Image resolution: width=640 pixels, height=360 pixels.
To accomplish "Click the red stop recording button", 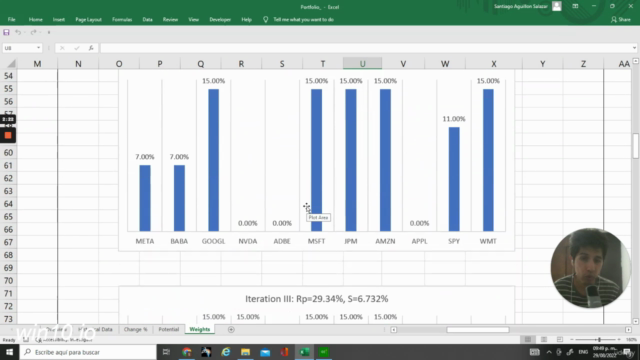I will point(8,136).
